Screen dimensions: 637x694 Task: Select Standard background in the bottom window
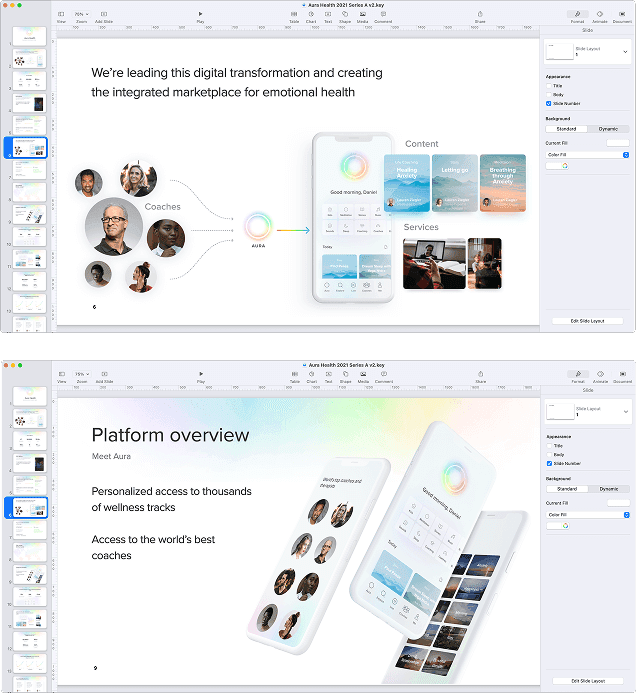point(567,489)
